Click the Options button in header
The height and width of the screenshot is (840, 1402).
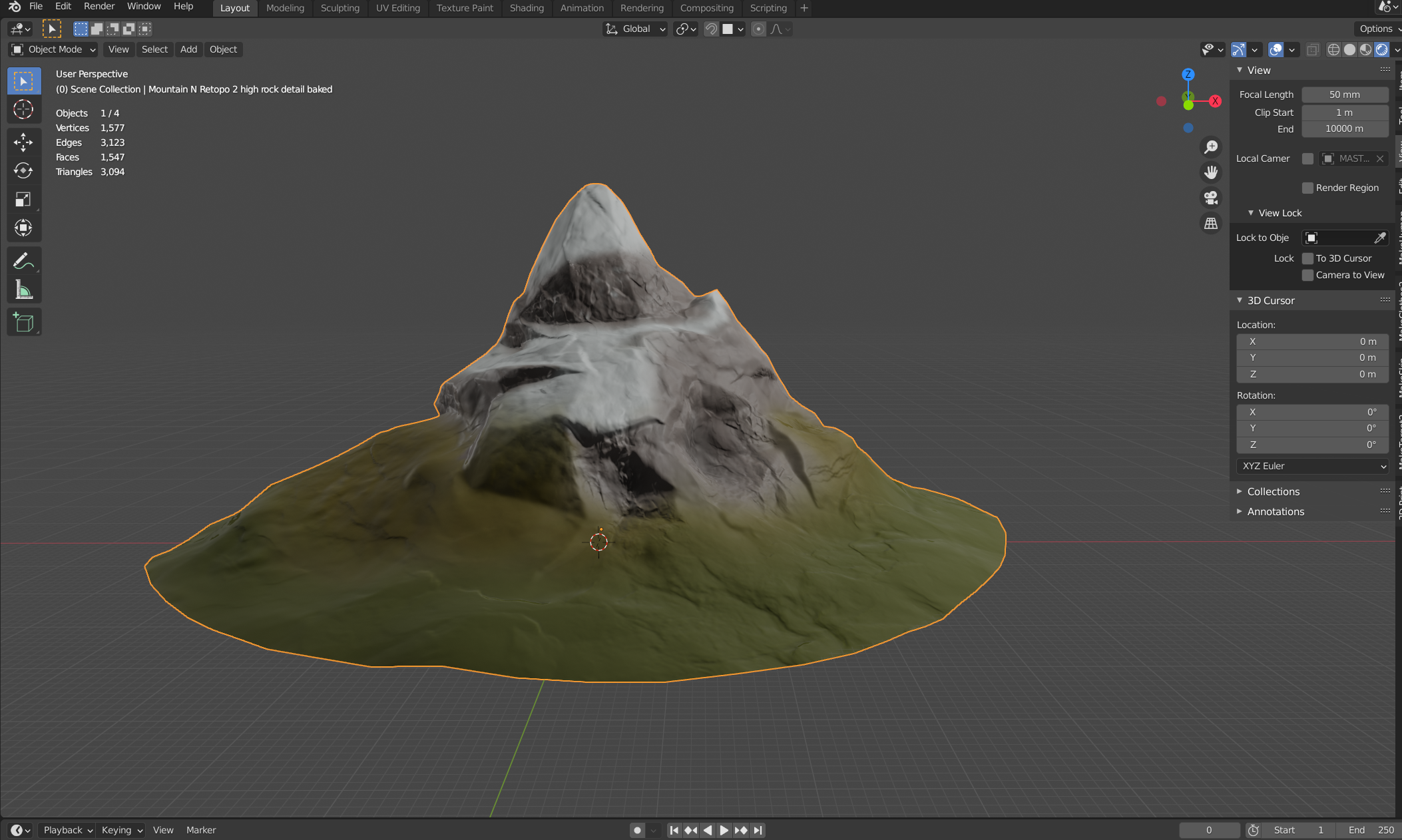(1377, 29)
